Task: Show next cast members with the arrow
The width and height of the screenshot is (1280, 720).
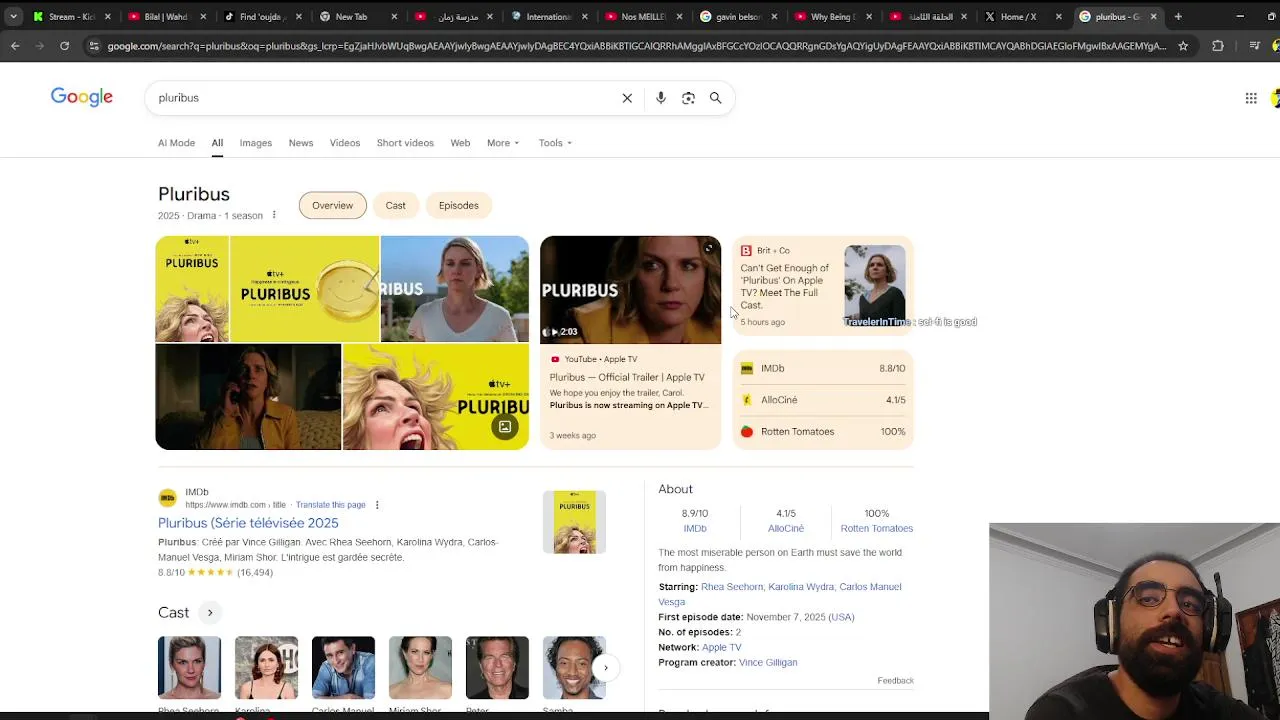Action: click(x=605, y=668)
